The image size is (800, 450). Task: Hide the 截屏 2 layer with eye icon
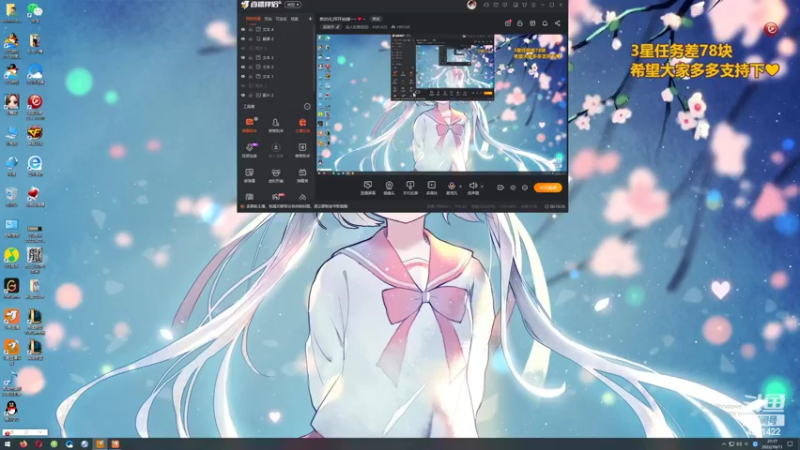(x=243, y=39)
